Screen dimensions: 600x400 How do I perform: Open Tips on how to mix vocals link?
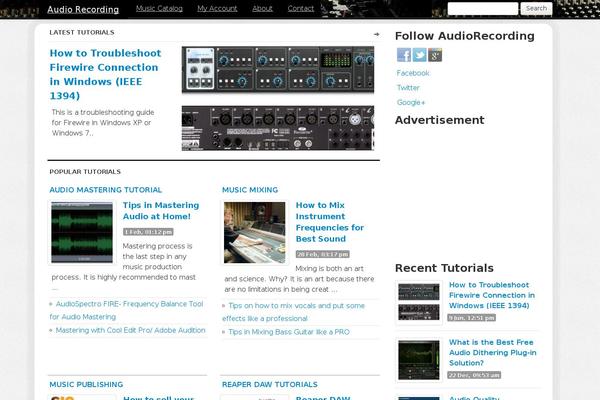click(x=293, y=312)
